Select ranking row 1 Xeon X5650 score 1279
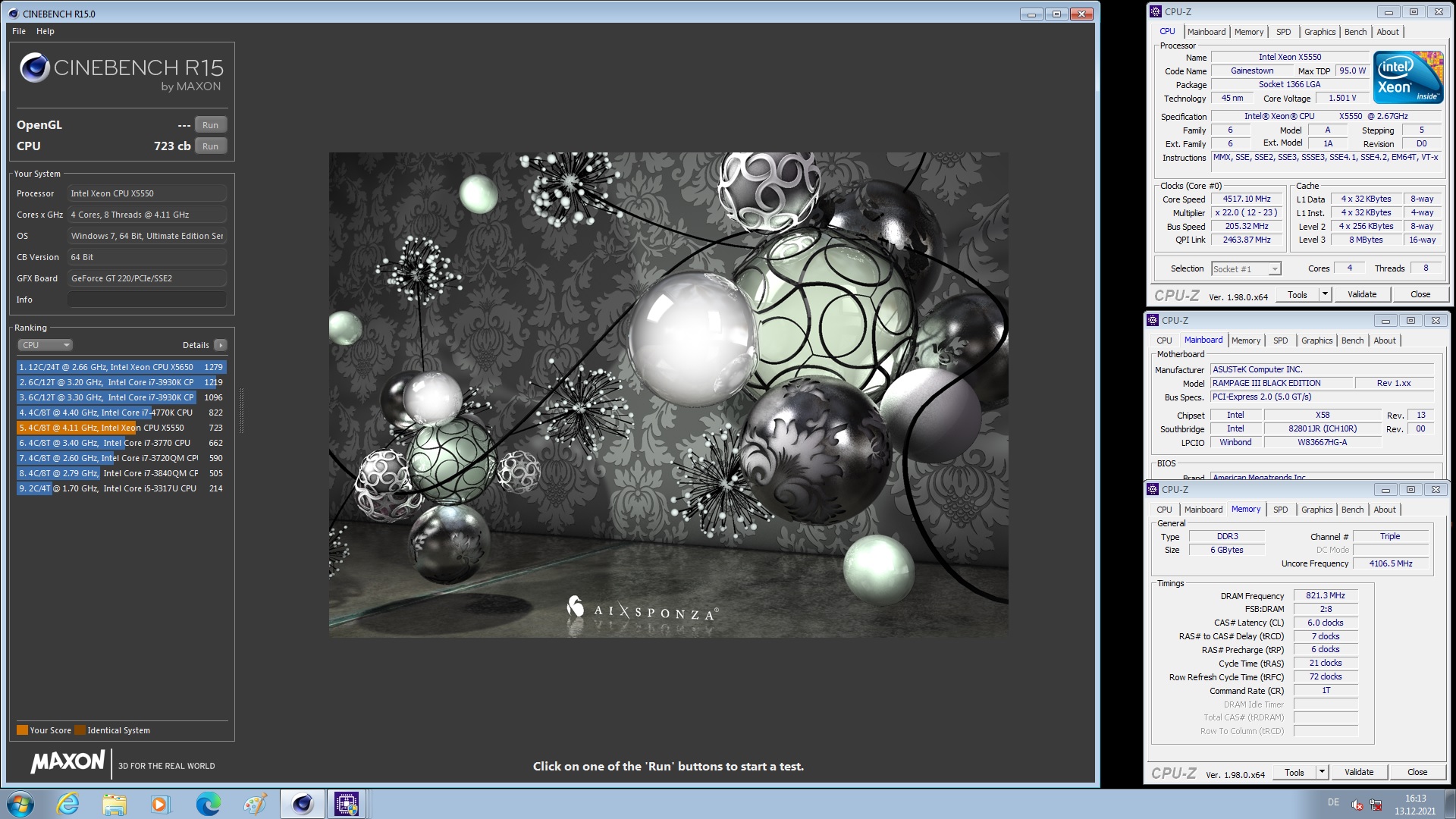Image resolution: width=1456 pixels, height=819 pixels. pos(121,367)
